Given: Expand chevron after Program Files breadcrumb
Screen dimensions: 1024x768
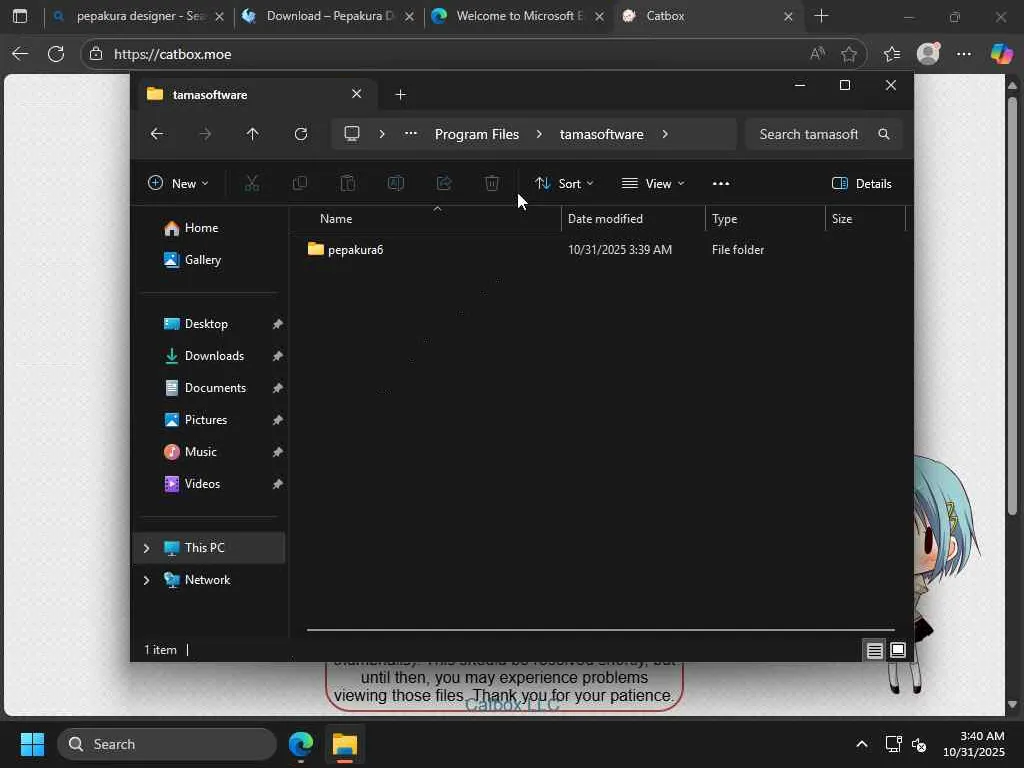Looking at the screenshot, I should pos(539,134).
